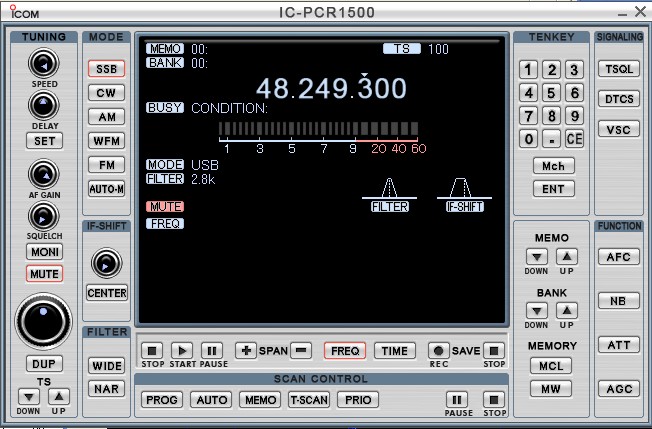The height and width of the screenshot is (429, 652).
Task: Center the IF shift with CENTER
Action: point(107,293)
